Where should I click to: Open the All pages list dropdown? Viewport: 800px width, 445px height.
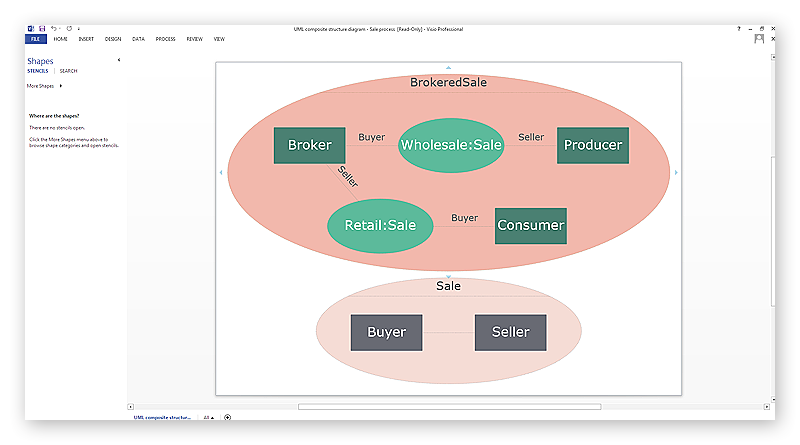(x=209, y=417)
